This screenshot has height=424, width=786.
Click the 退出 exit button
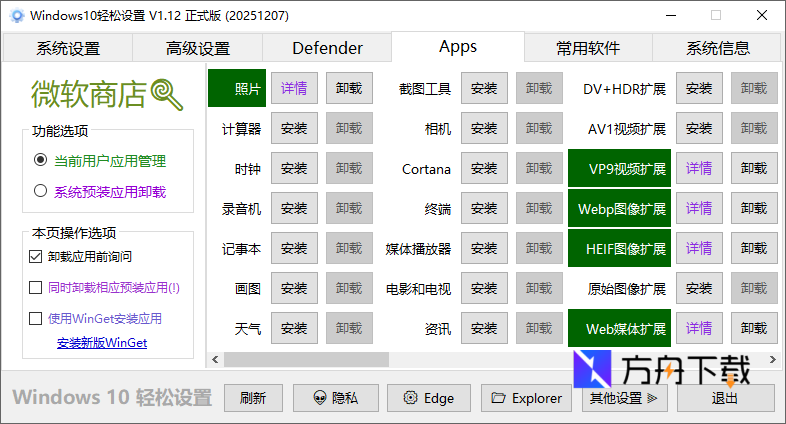click(725, 398)
